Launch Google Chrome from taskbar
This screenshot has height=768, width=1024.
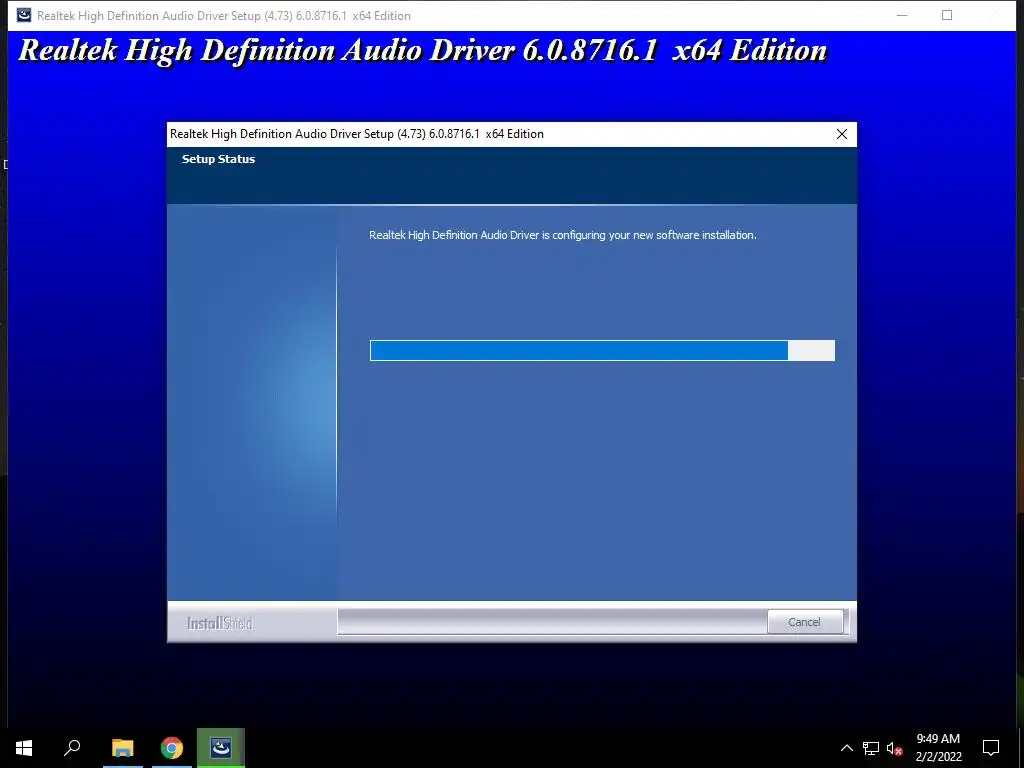click(172, 748)
